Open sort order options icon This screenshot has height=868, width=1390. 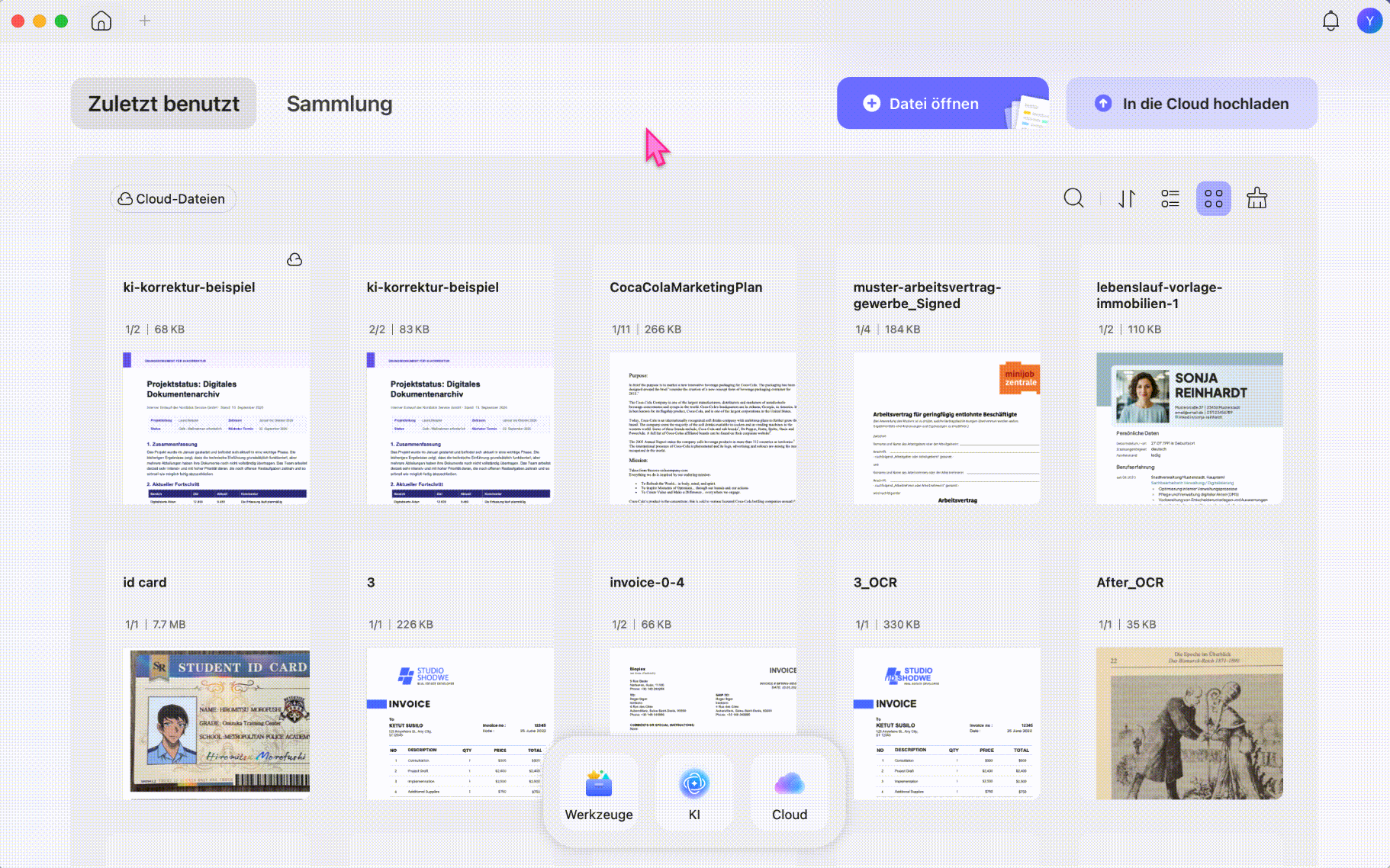1127,198
